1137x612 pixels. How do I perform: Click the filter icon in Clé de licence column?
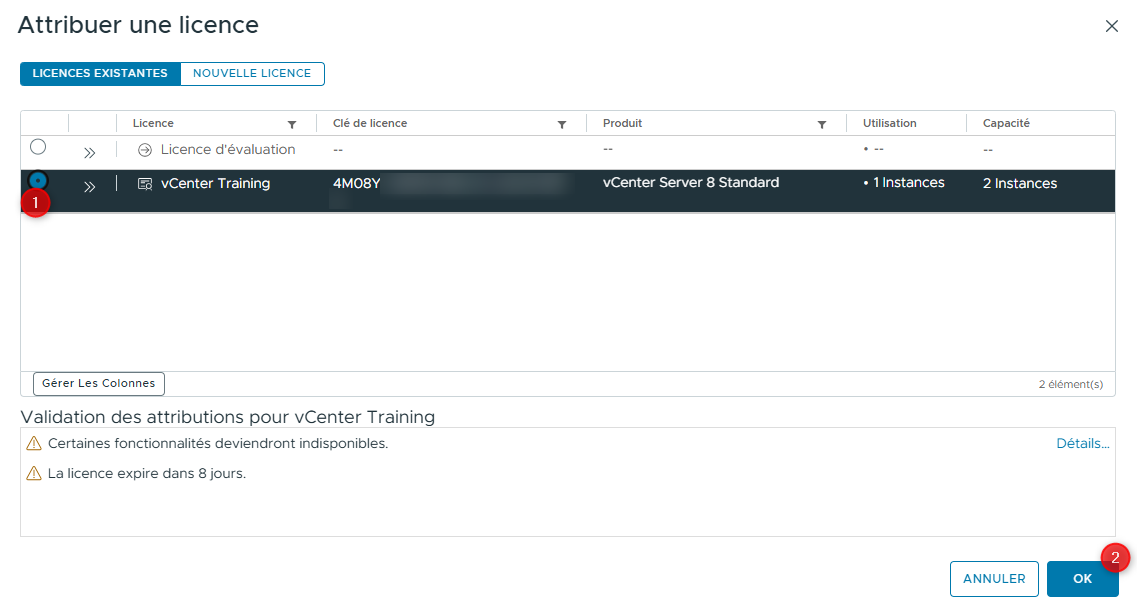[562, 125]
